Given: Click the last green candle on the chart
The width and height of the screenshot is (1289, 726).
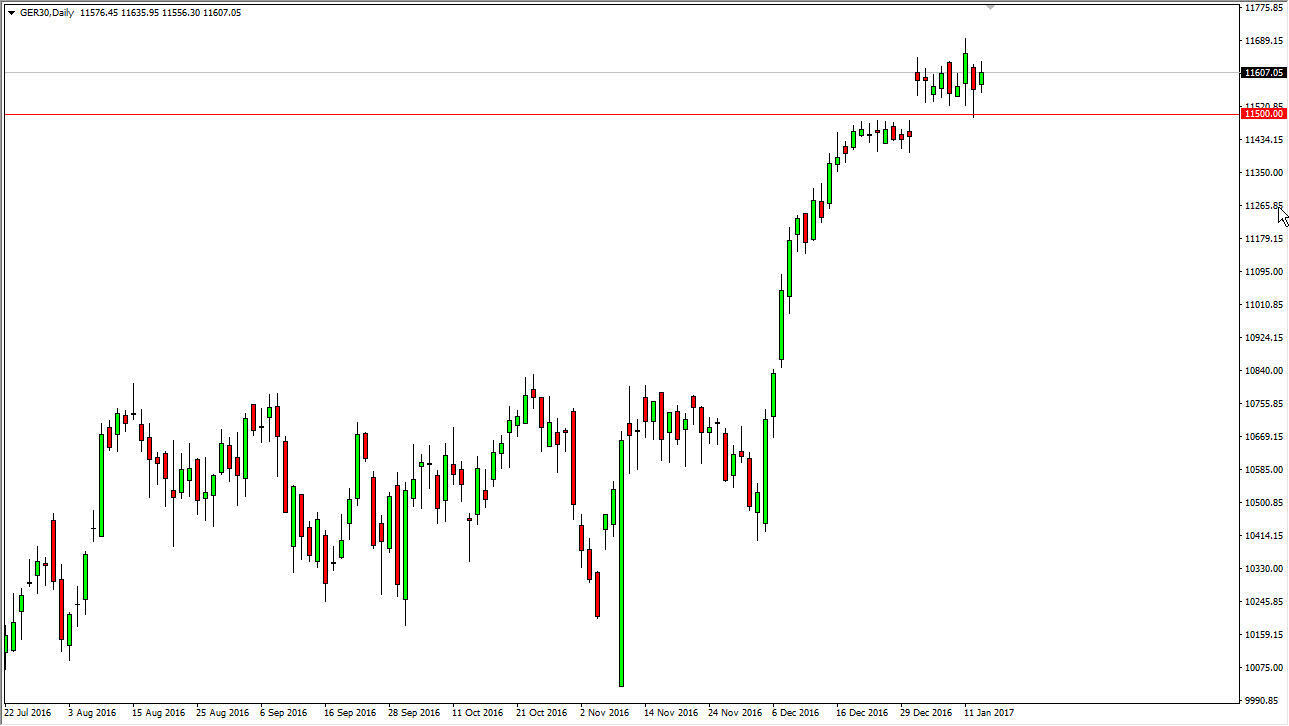Looking at the screenshot, I should (x=982, y=78).
